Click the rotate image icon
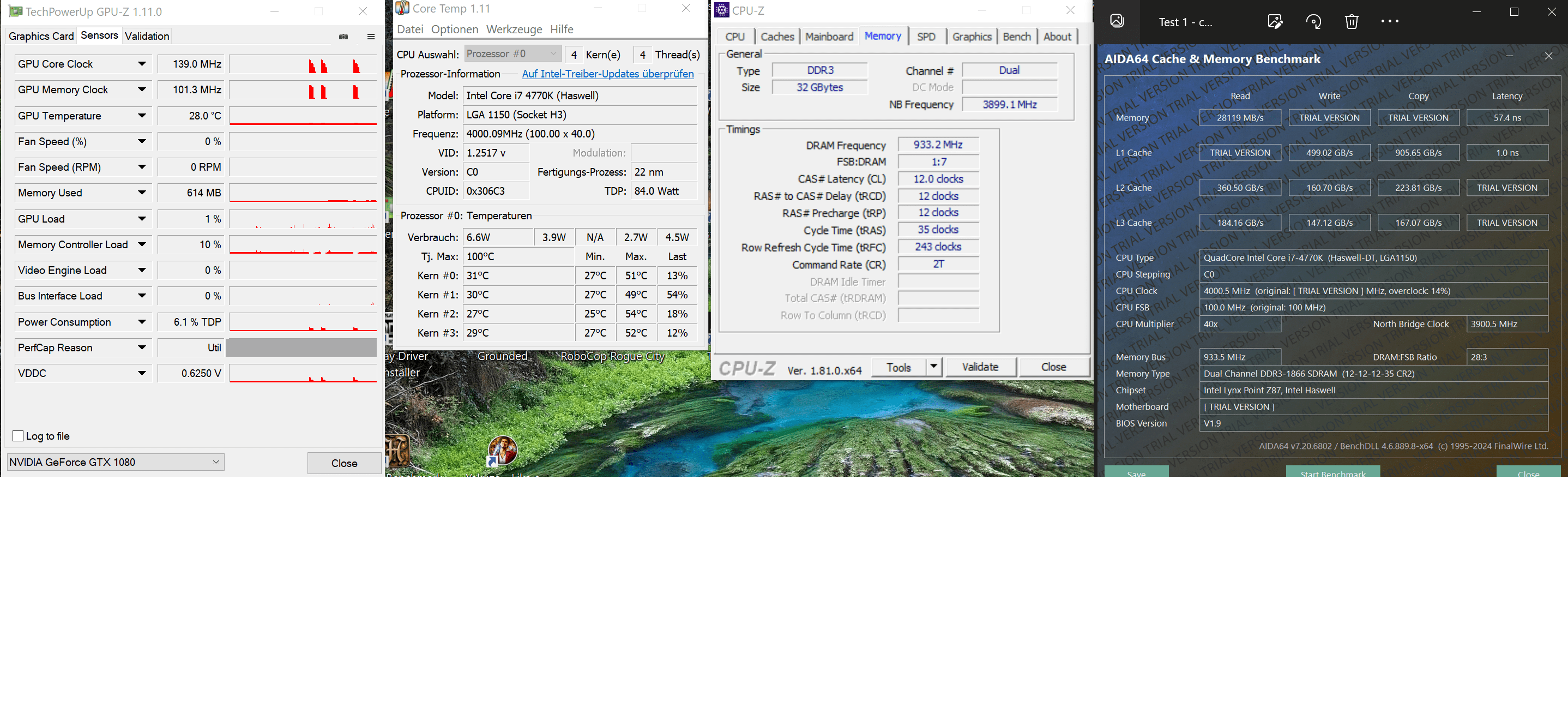 click(x=1313, y=22)
